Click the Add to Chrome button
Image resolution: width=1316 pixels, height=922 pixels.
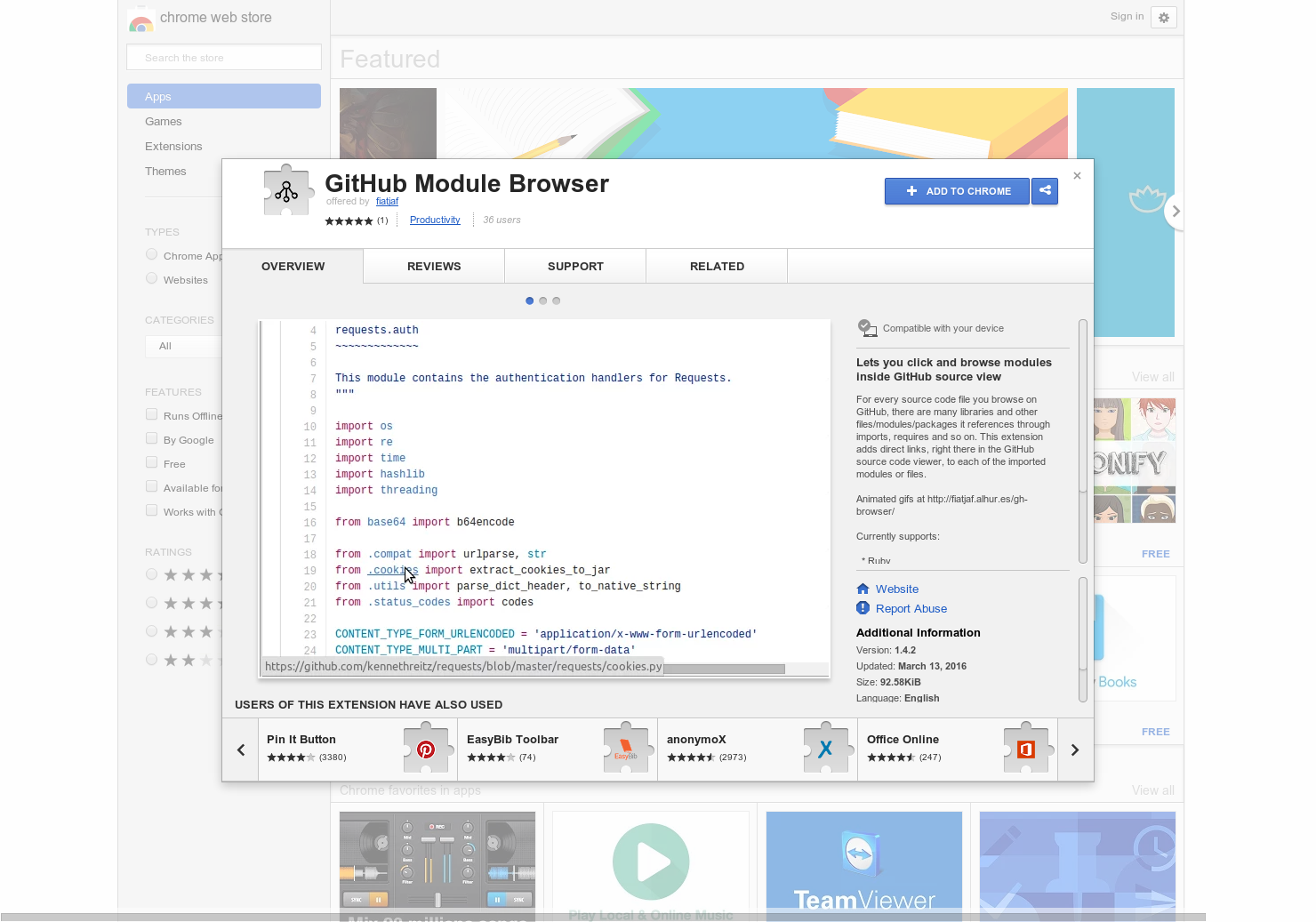tap(957, 190)
